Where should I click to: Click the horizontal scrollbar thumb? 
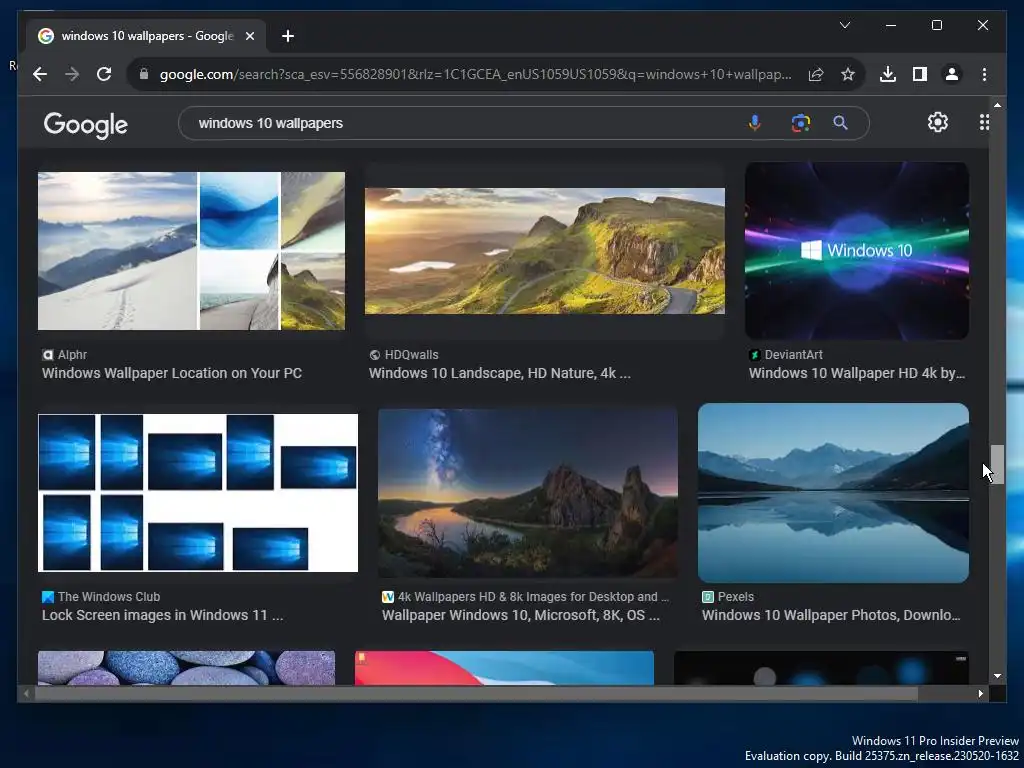(477, 694)
